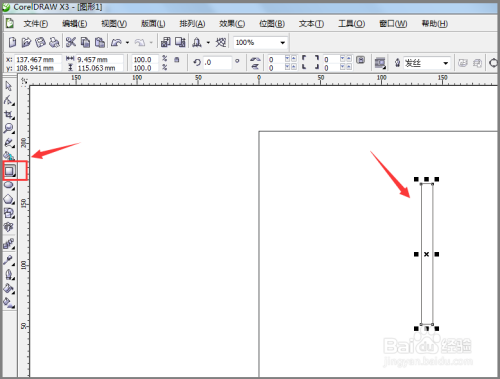This screenshot has height=379, width=500.
Task: Click the Copy toolbar icon
Action: coord(85,42)
